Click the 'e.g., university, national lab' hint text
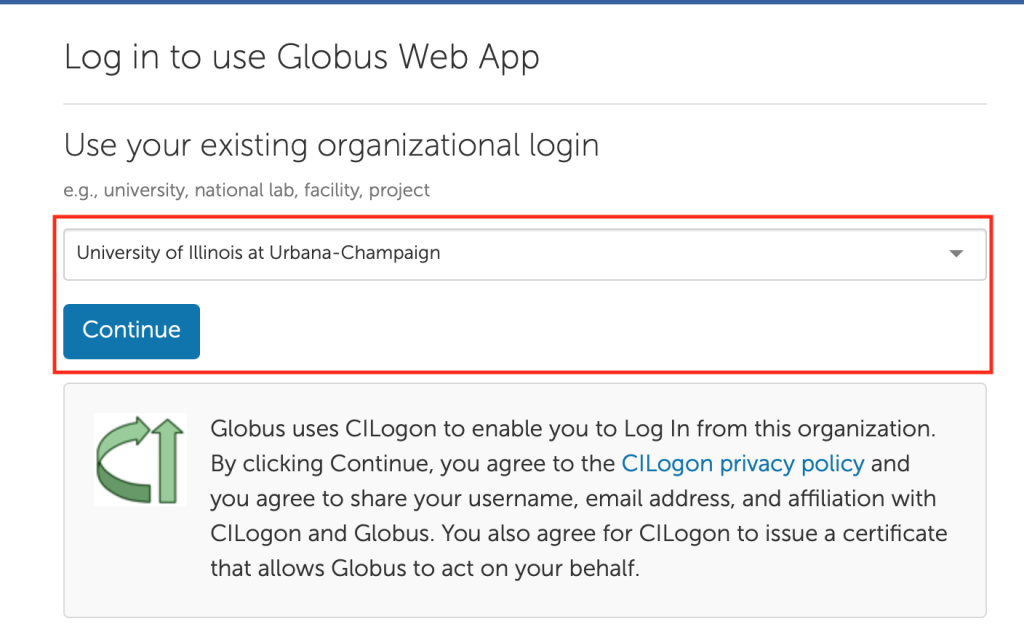This screenshot has width=1024, height=640. pyautogui.click(x=246, y=190)
